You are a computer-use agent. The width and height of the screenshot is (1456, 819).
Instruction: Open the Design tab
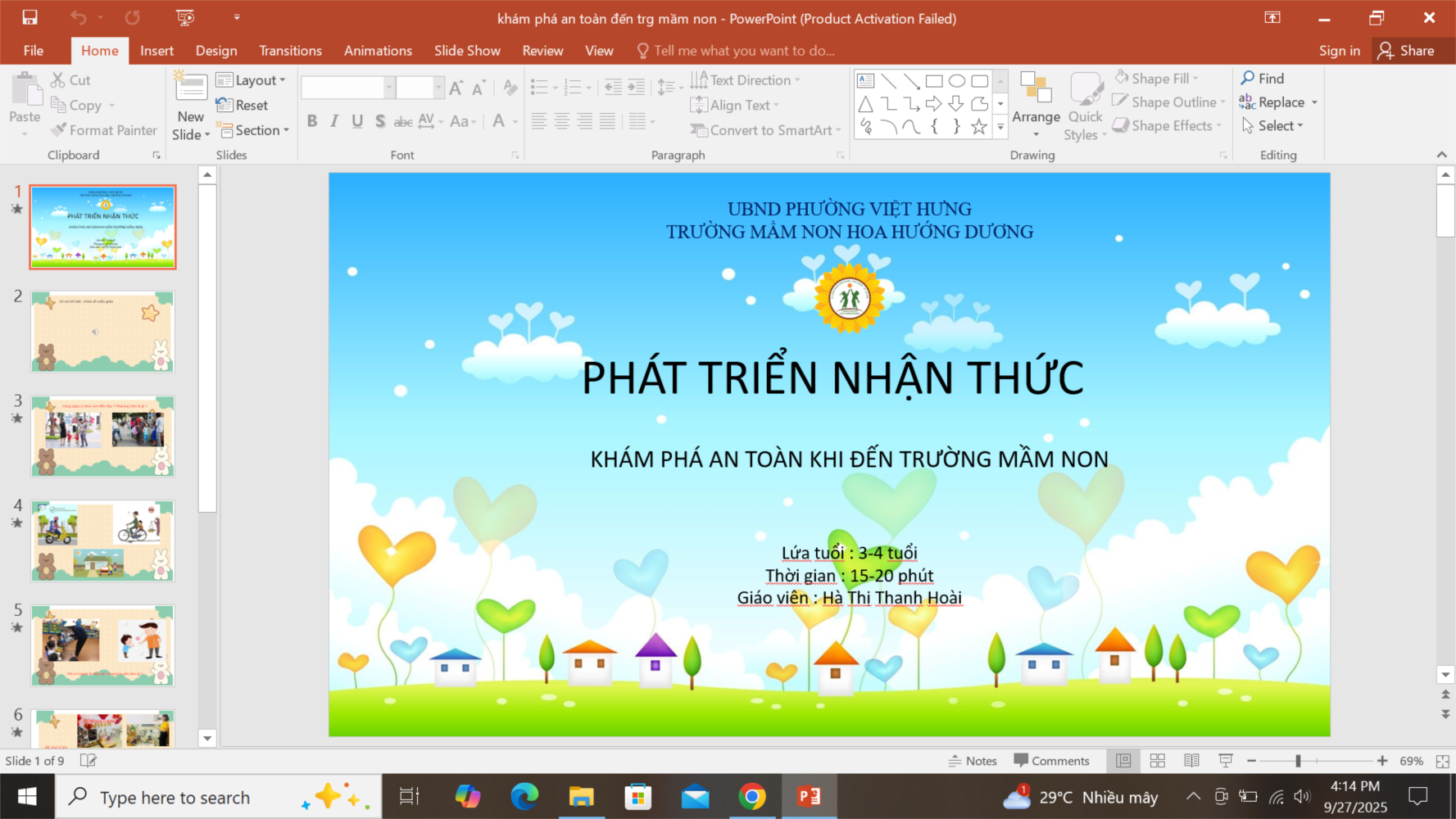click(x=216, y=51)
